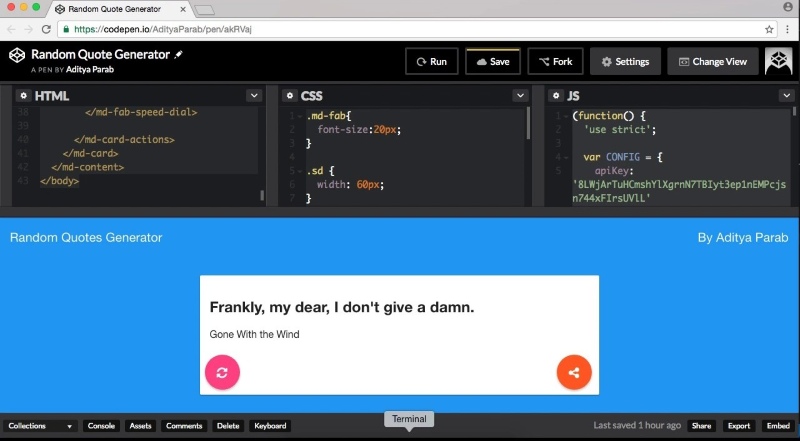Screen dimensions: 800x441
Task: Click 'Random Quotes Generator' preview heading
Action: point(86,237)
